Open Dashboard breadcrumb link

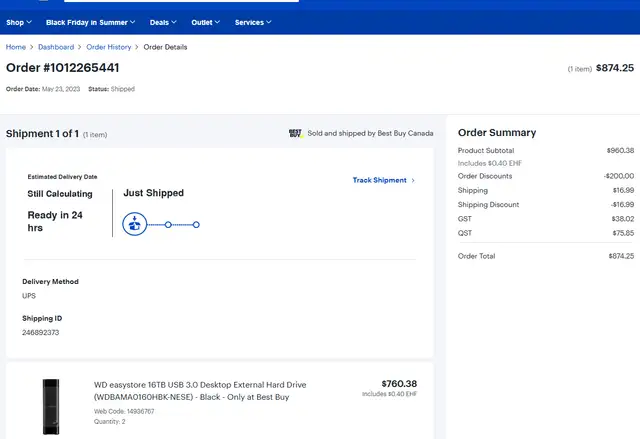pyautogui.click(x=56, y=47)
